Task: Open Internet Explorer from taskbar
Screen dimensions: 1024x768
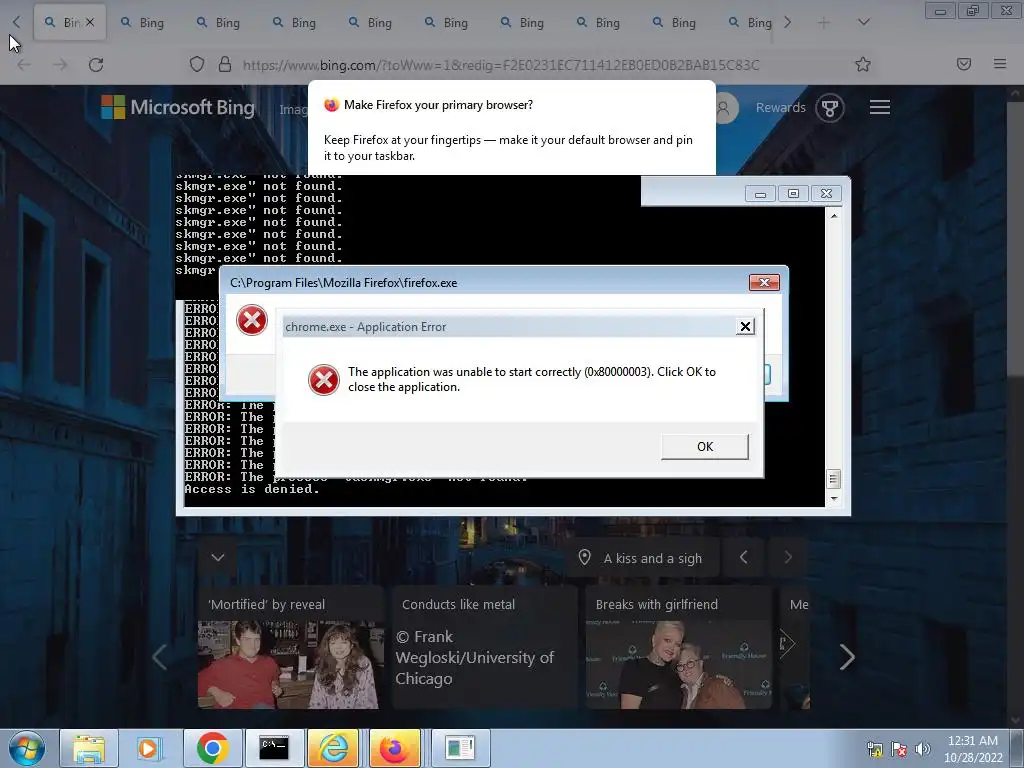Action: point(333,748)
